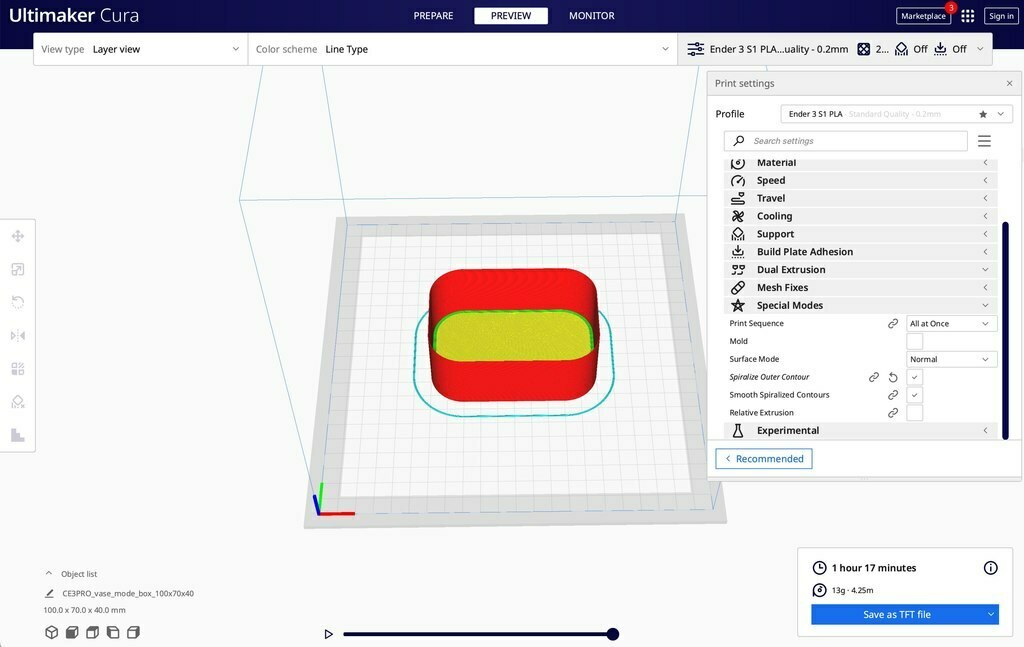Expand Build Plate Adhesion section
Image resolution: width=1024 pixels, height=647 pixels.
tap(861, 252)
